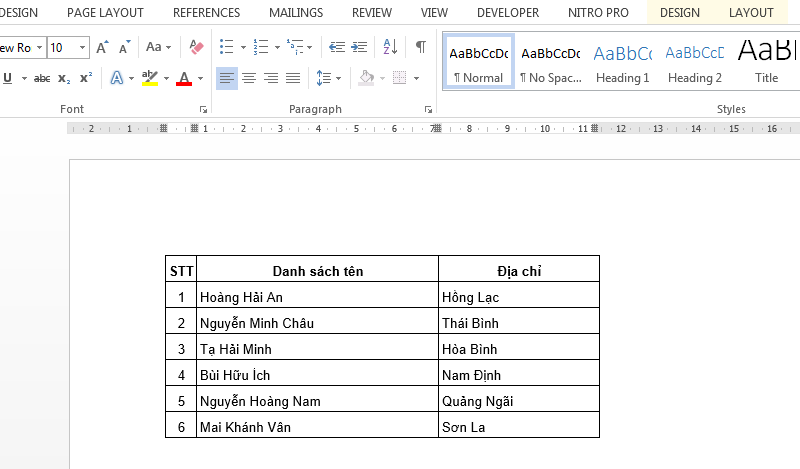This screenshot has width=800, height=469.
Task: Click the 'Tạ Hải Minh' cell
Action: point(317,347)
